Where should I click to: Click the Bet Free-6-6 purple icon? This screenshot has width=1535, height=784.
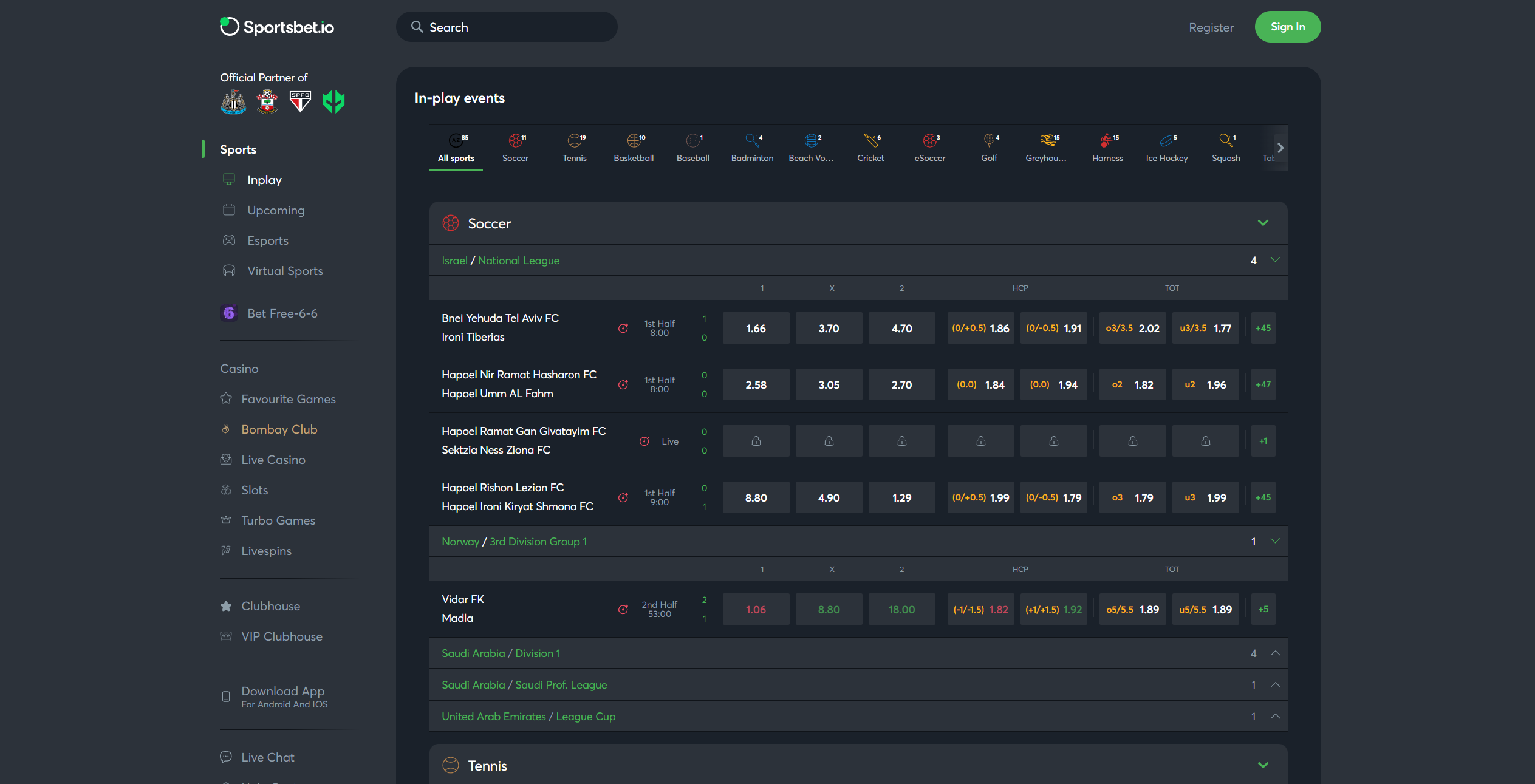coord(229,313)
